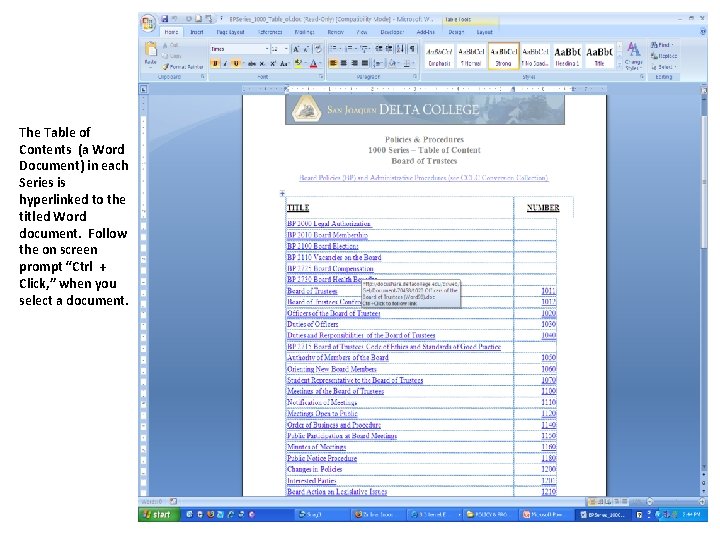Apply text highlight color

coord(298,63)
